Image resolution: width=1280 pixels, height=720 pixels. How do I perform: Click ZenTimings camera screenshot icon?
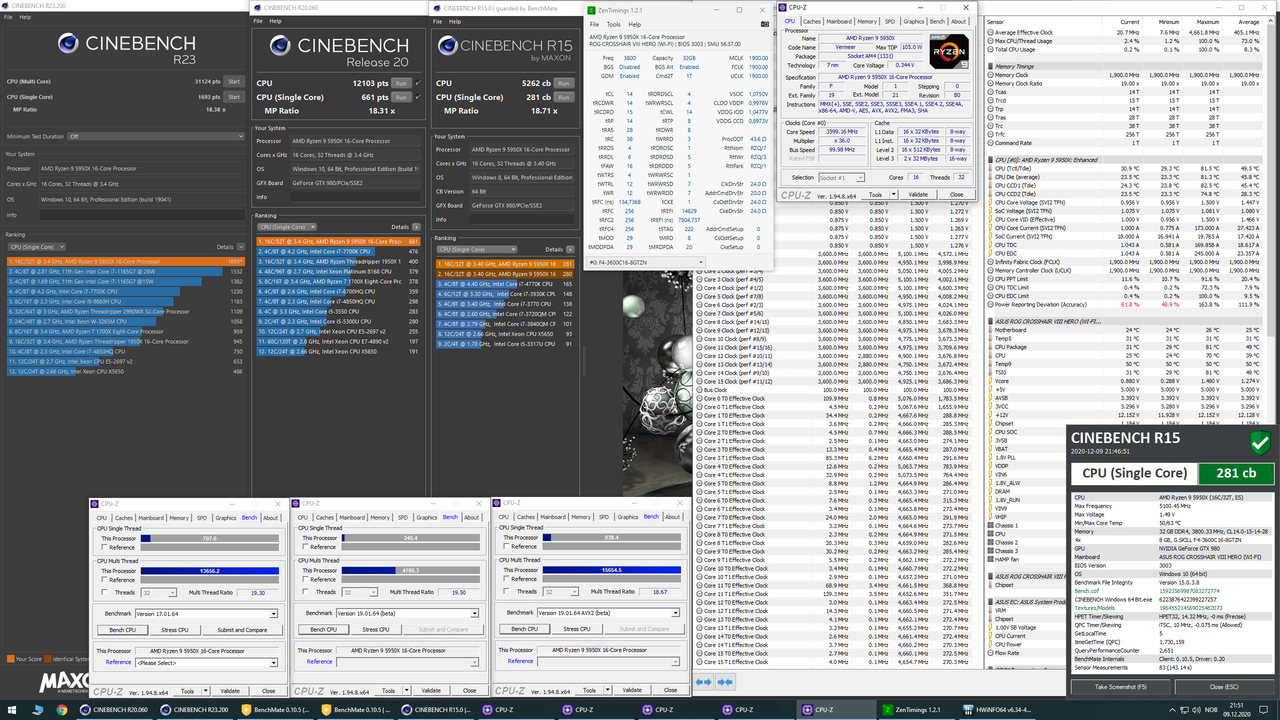coord(765,23)
